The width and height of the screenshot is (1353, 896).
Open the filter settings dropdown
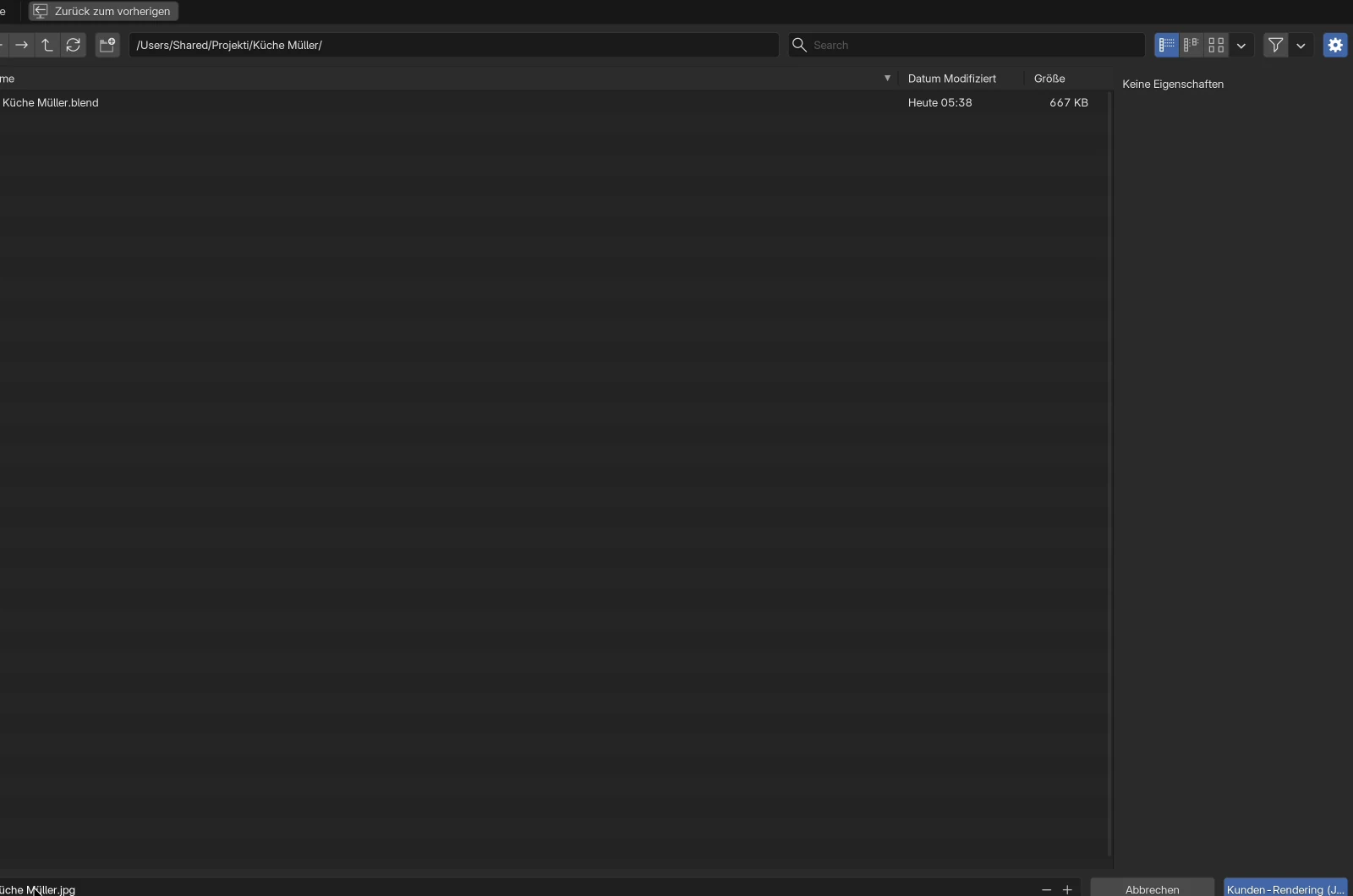click(x=1301, y=45)
